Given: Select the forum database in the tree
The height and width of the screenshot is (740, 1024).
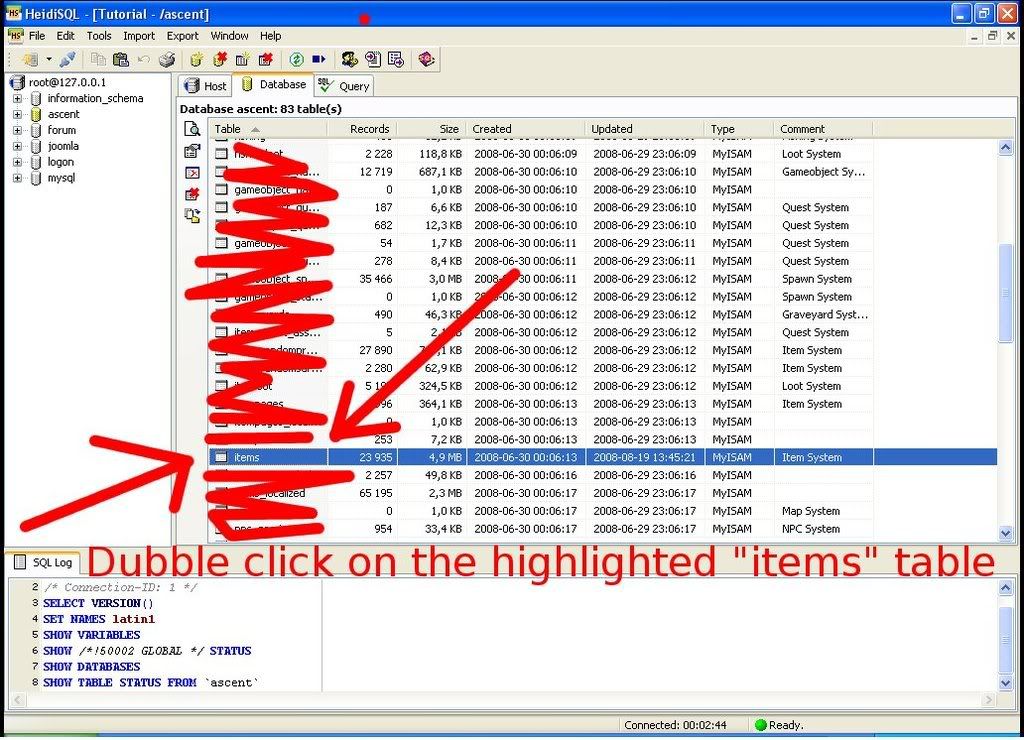Looking at the screenshot, I should point(61,130).
